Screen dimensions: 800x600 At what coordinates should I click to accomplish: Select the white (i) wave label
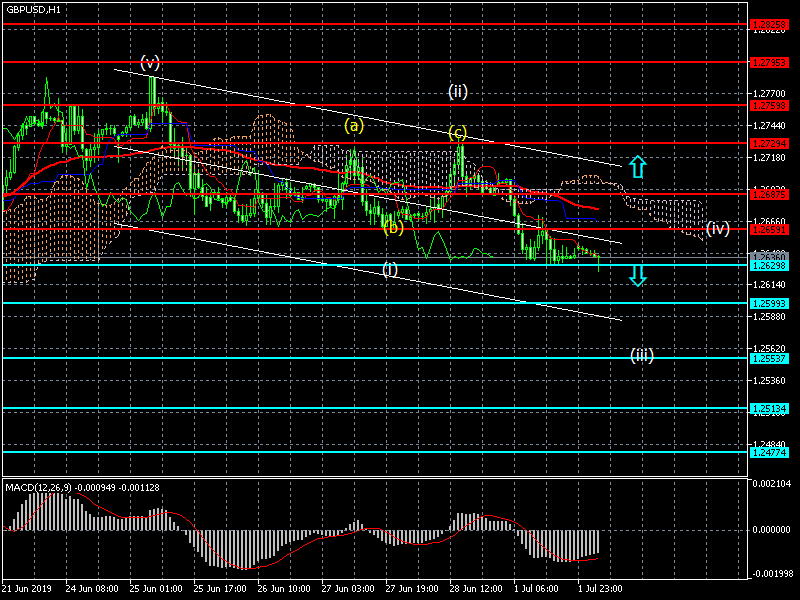[390, 269]
